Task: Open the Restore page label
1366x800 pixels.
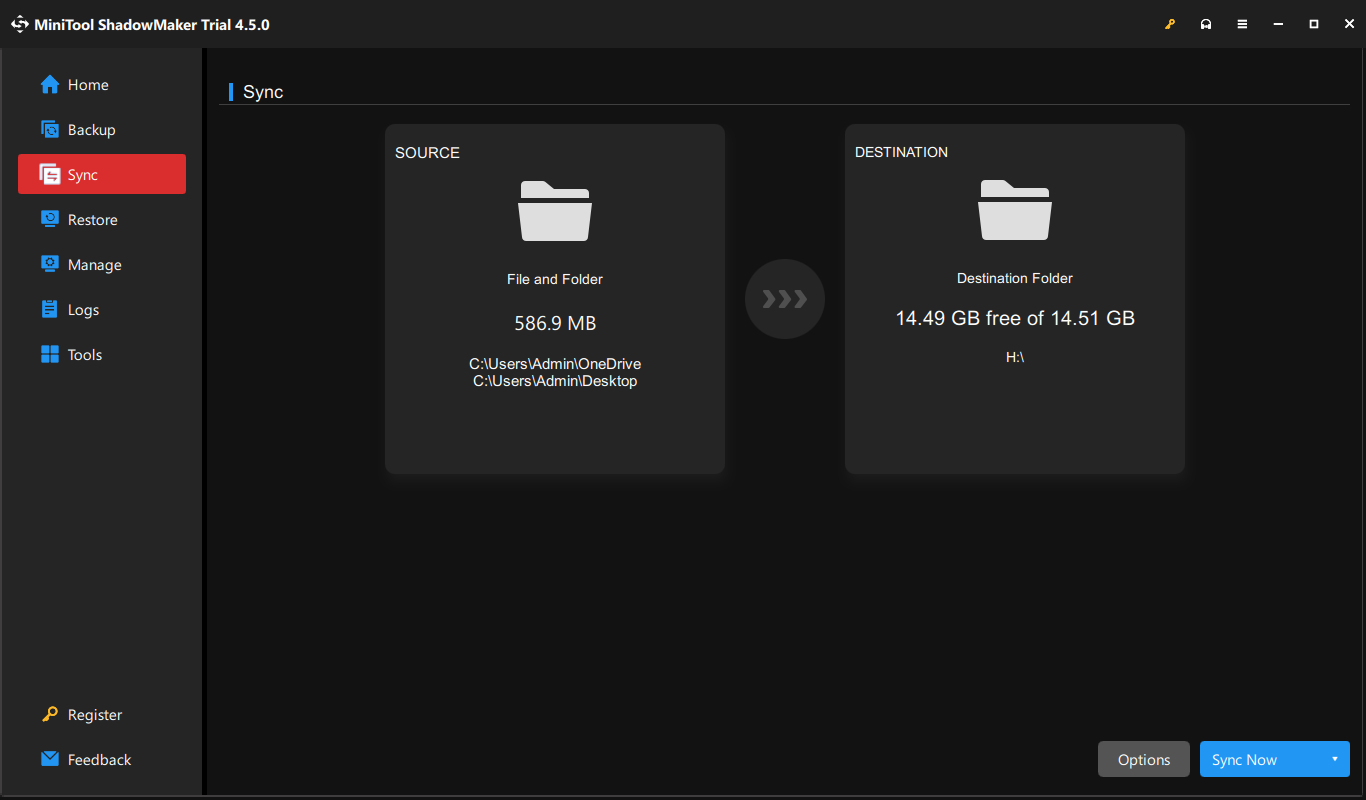Action: tap(93, 220)
